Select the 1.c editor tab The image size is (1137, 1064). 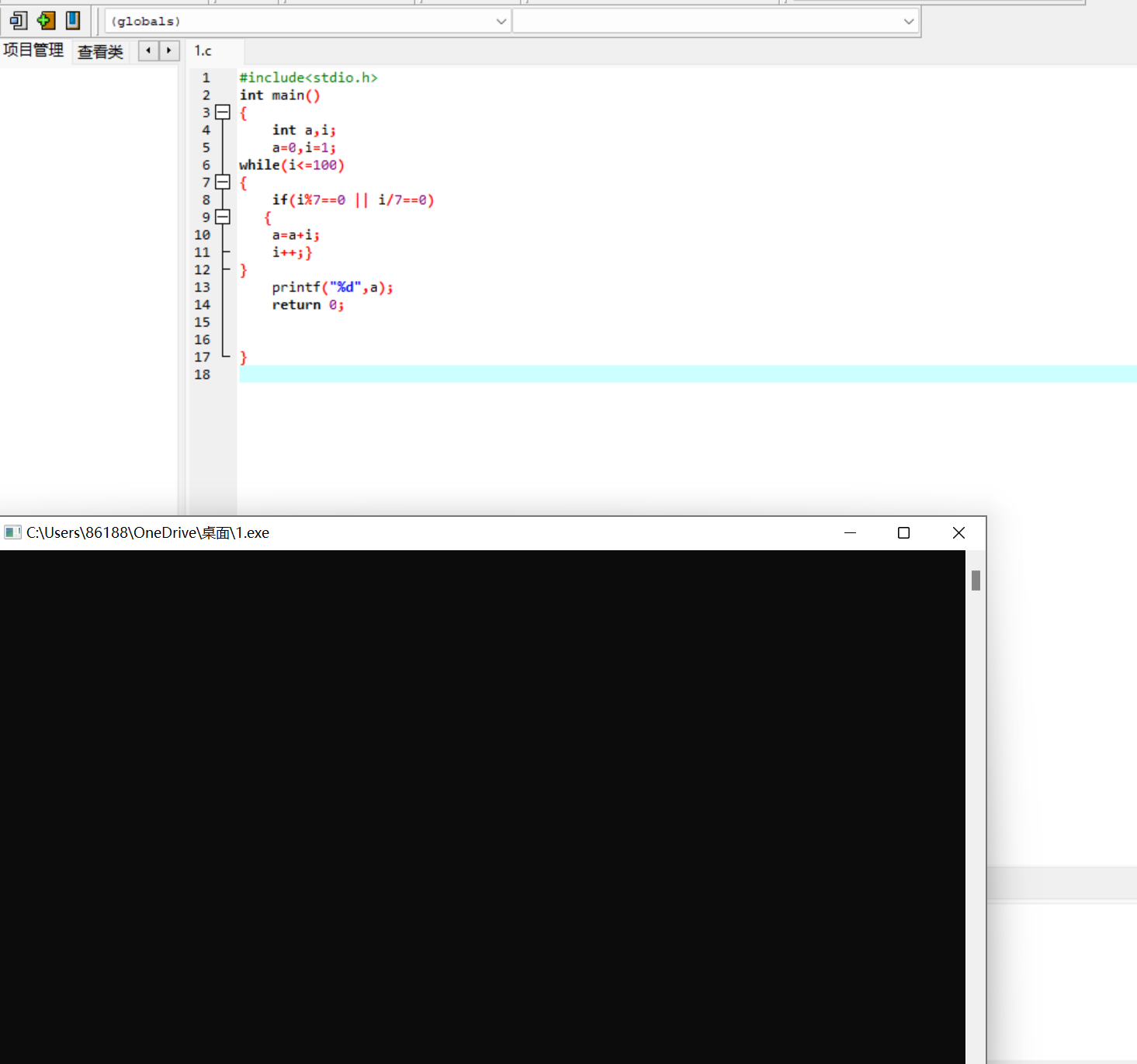pos(203,50)
